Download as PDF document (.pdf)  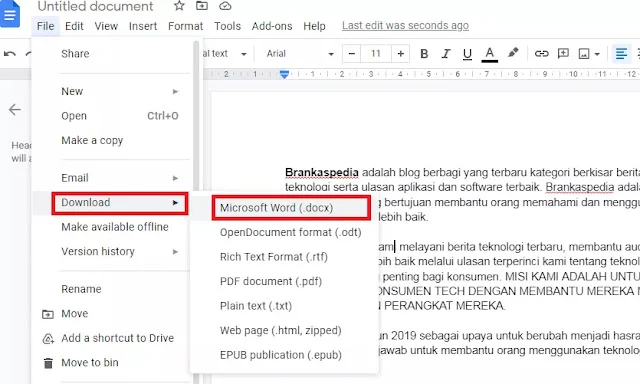[284, 282]
